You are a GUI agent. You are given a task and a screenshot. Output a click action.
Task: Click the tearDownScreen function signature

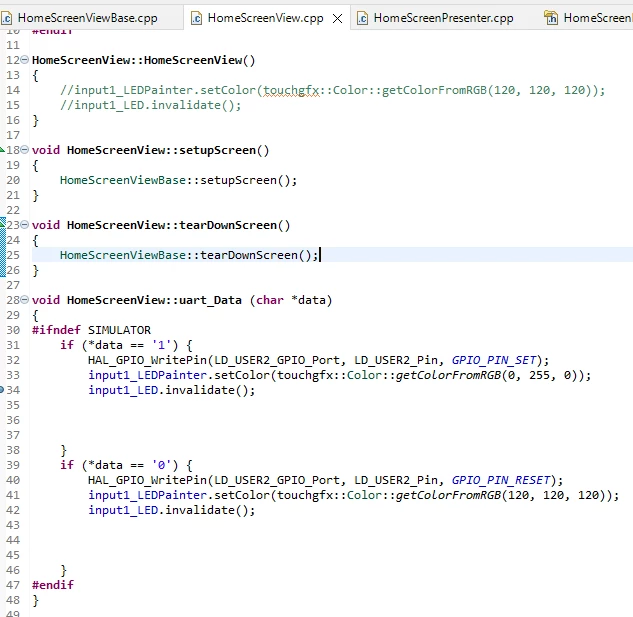161,225
